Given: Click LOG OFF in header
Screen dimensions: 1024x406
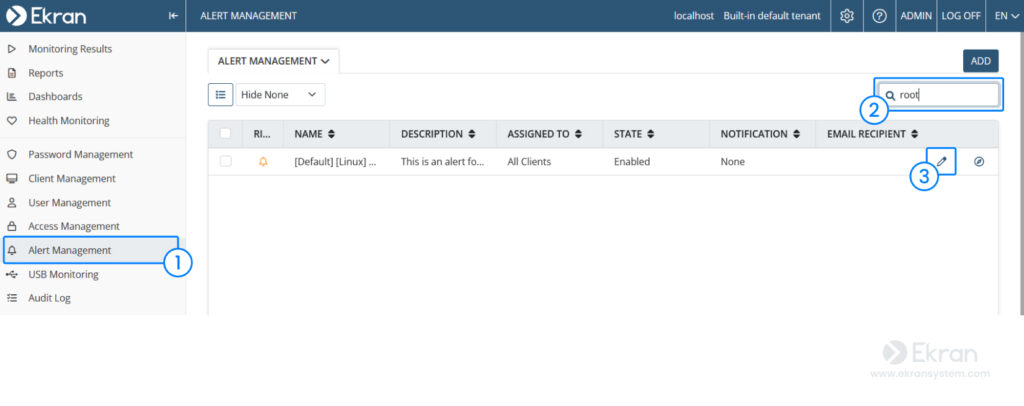Looking at the screenshot, I should coord(961,16).
